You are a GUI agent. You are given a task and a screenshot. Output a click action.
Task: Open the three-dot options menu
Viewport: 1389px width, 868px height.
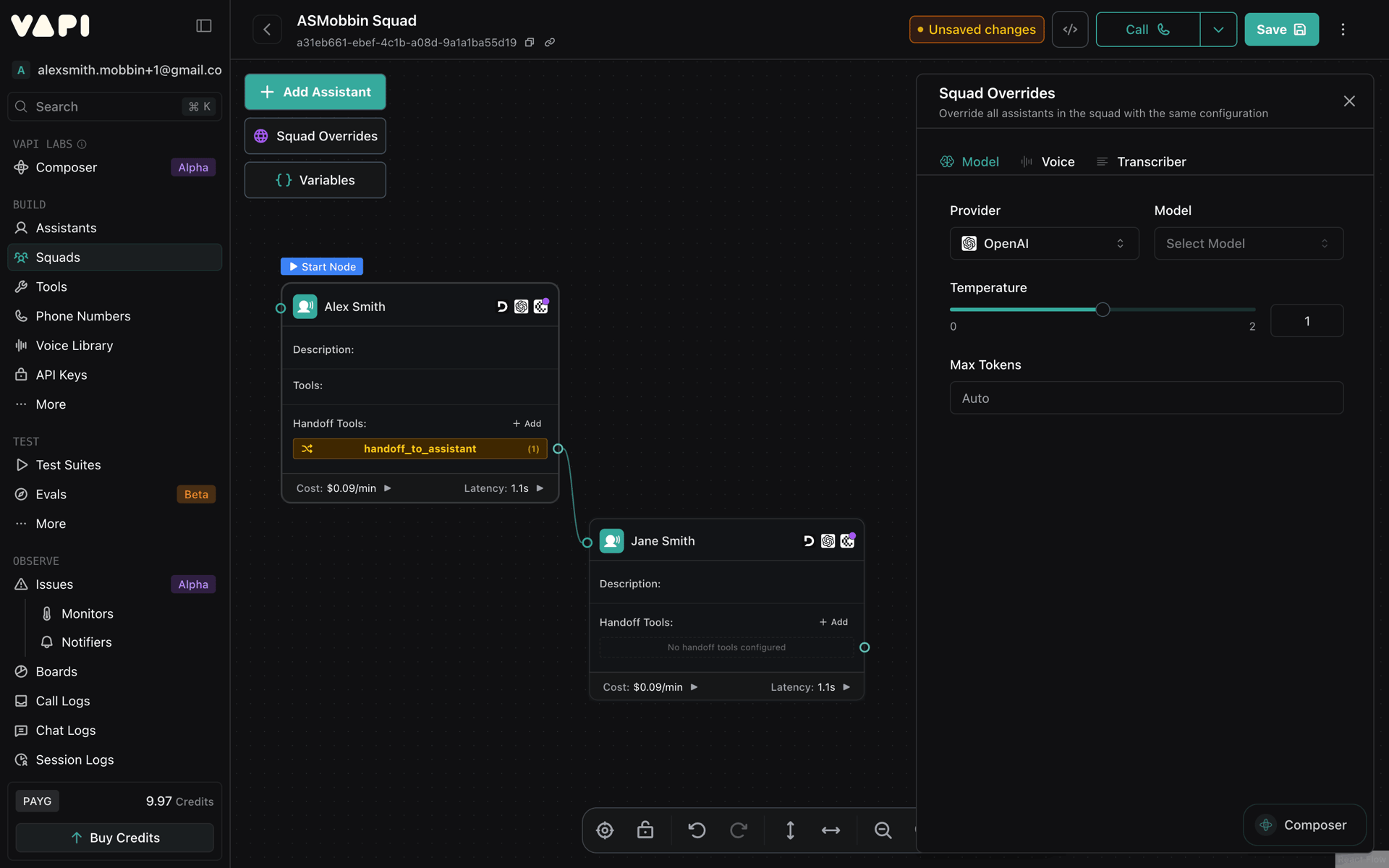click(x=1343, y=30)
